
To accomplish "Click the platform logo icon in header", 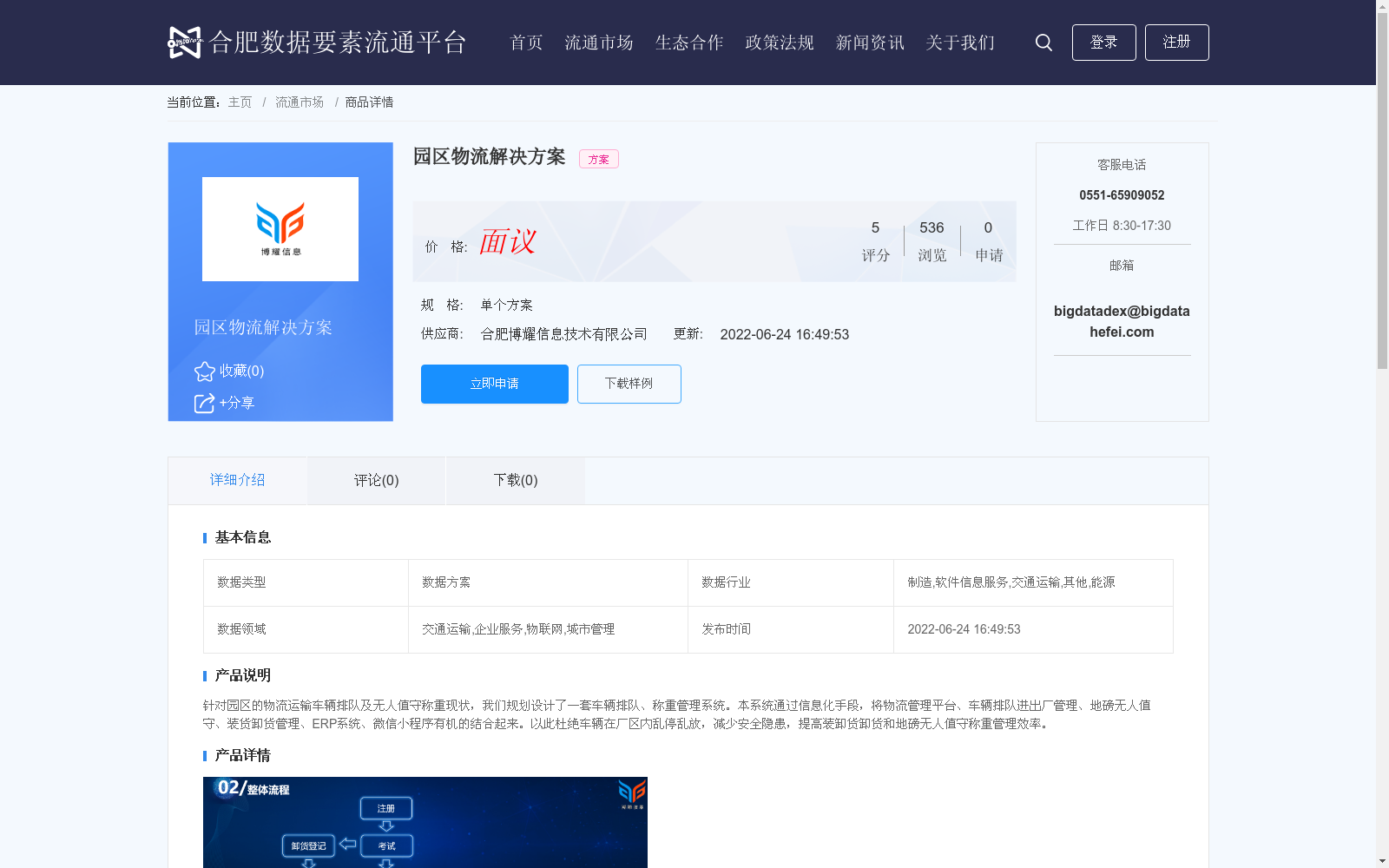I will (185, 43).
